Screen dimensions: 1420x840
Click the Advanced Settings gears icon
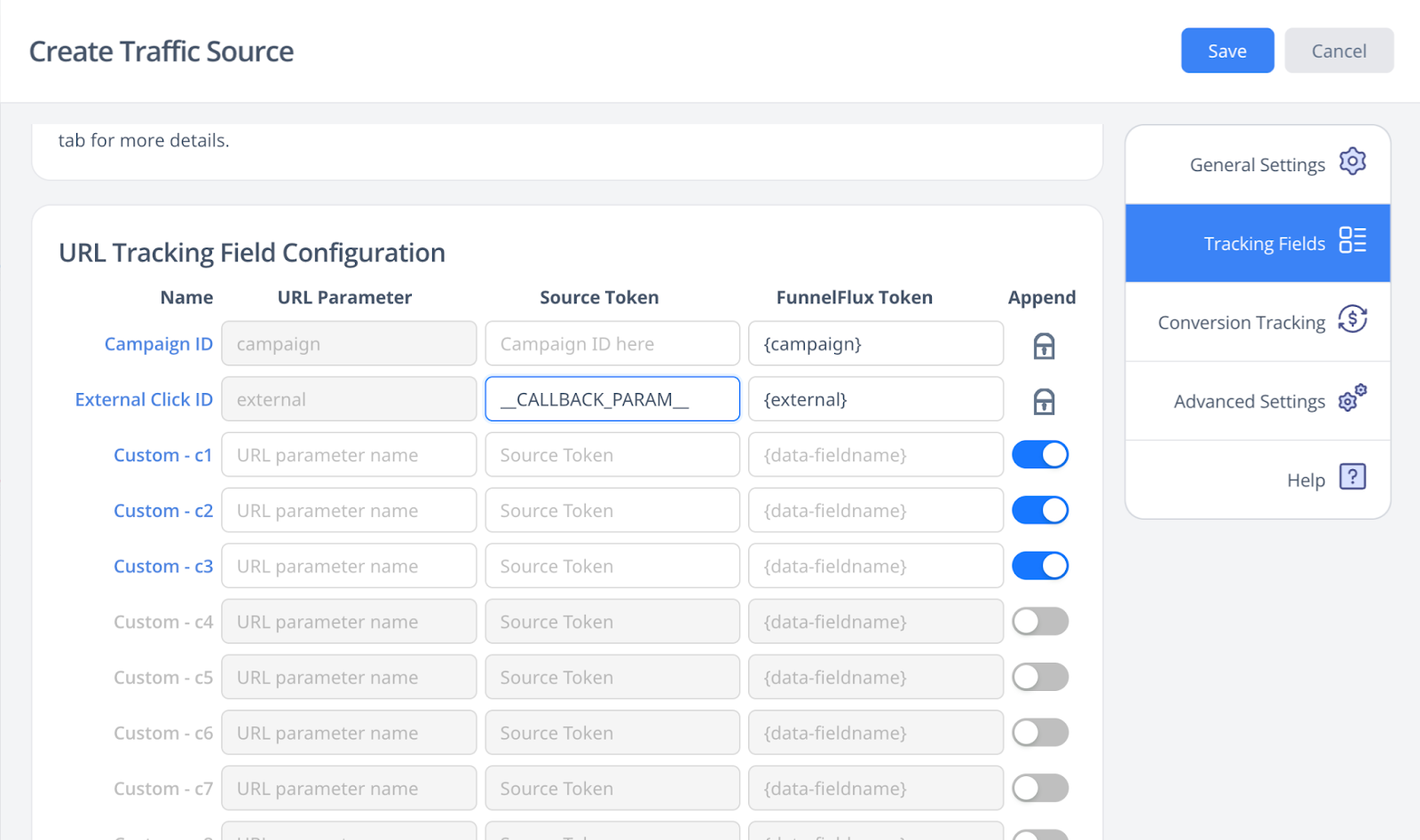(1352, 398)
